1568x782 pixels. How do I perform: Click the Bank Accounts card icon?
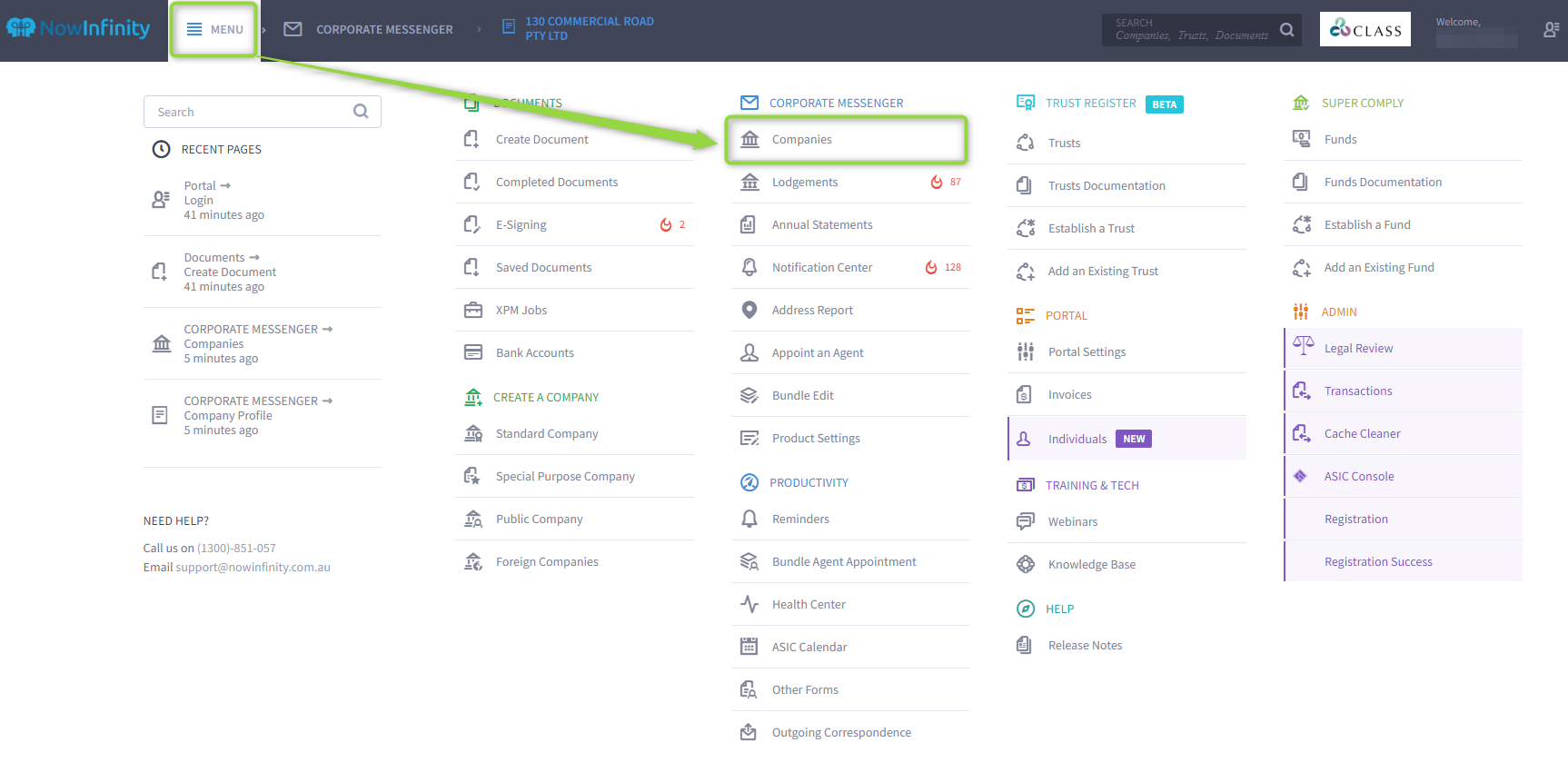pos(472,352)
